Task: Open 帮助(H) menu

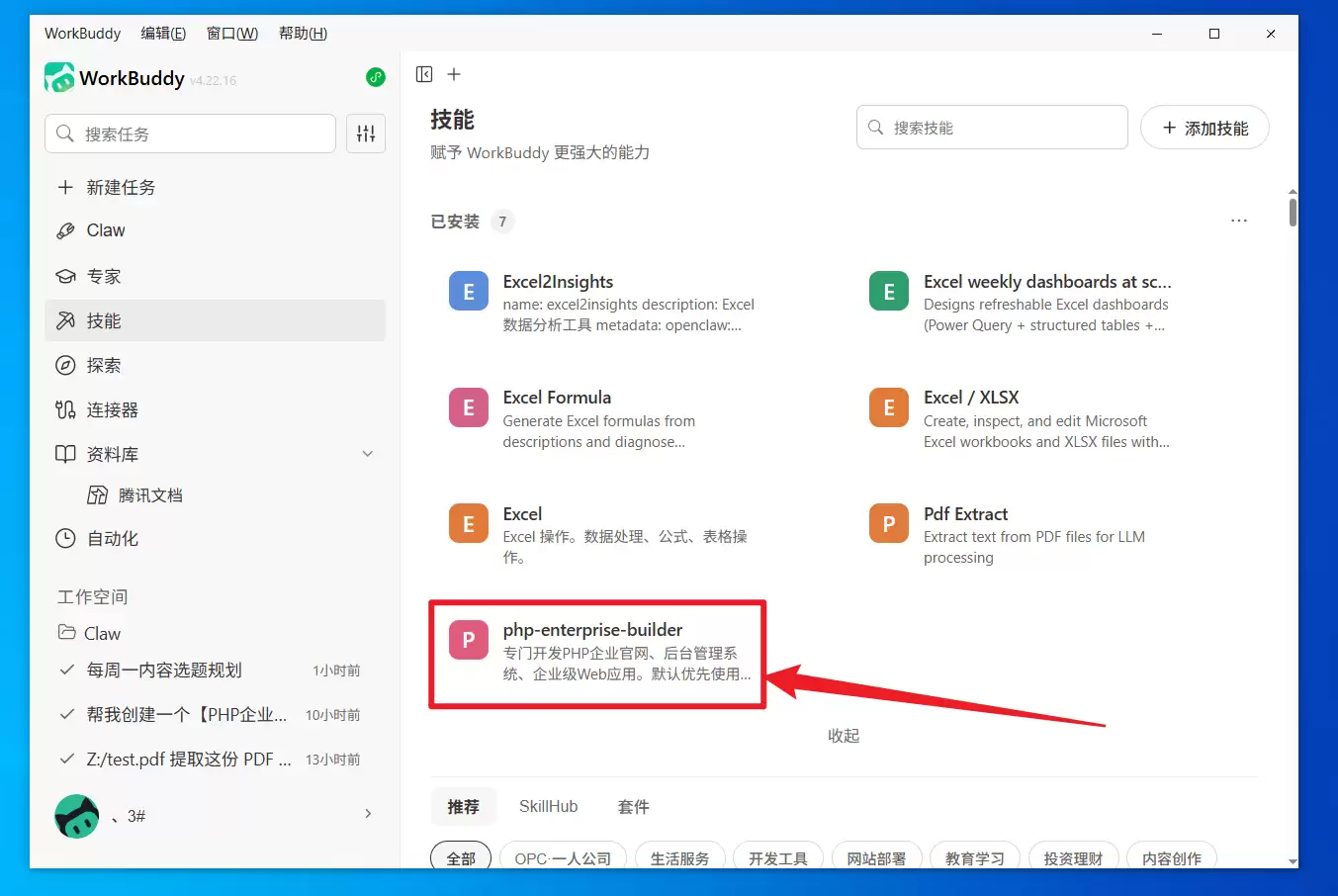Action: [303, 33]
